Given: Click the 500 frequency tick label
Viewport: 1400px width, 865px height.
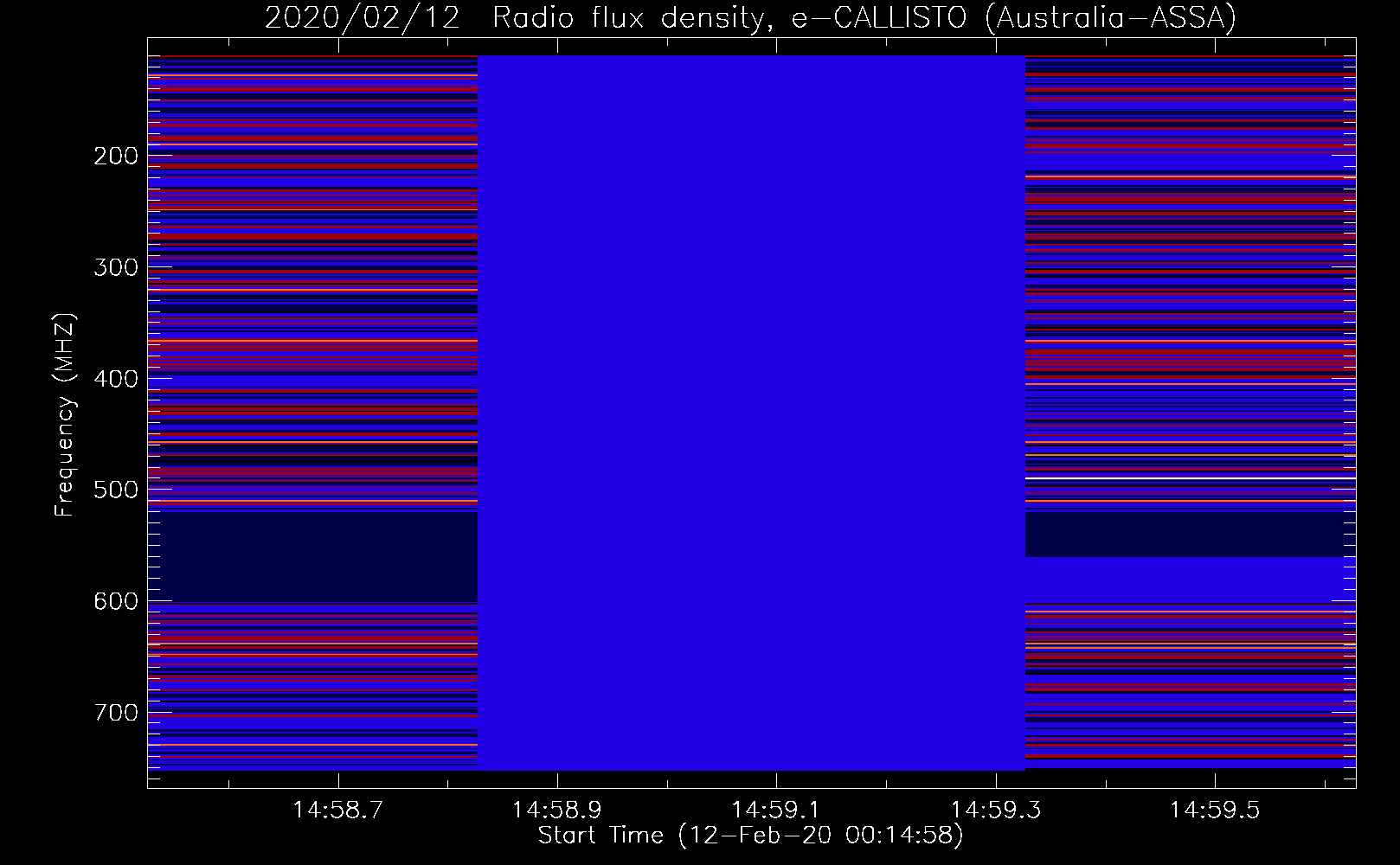Looking at the screenshot, I should tap(116, 490).
